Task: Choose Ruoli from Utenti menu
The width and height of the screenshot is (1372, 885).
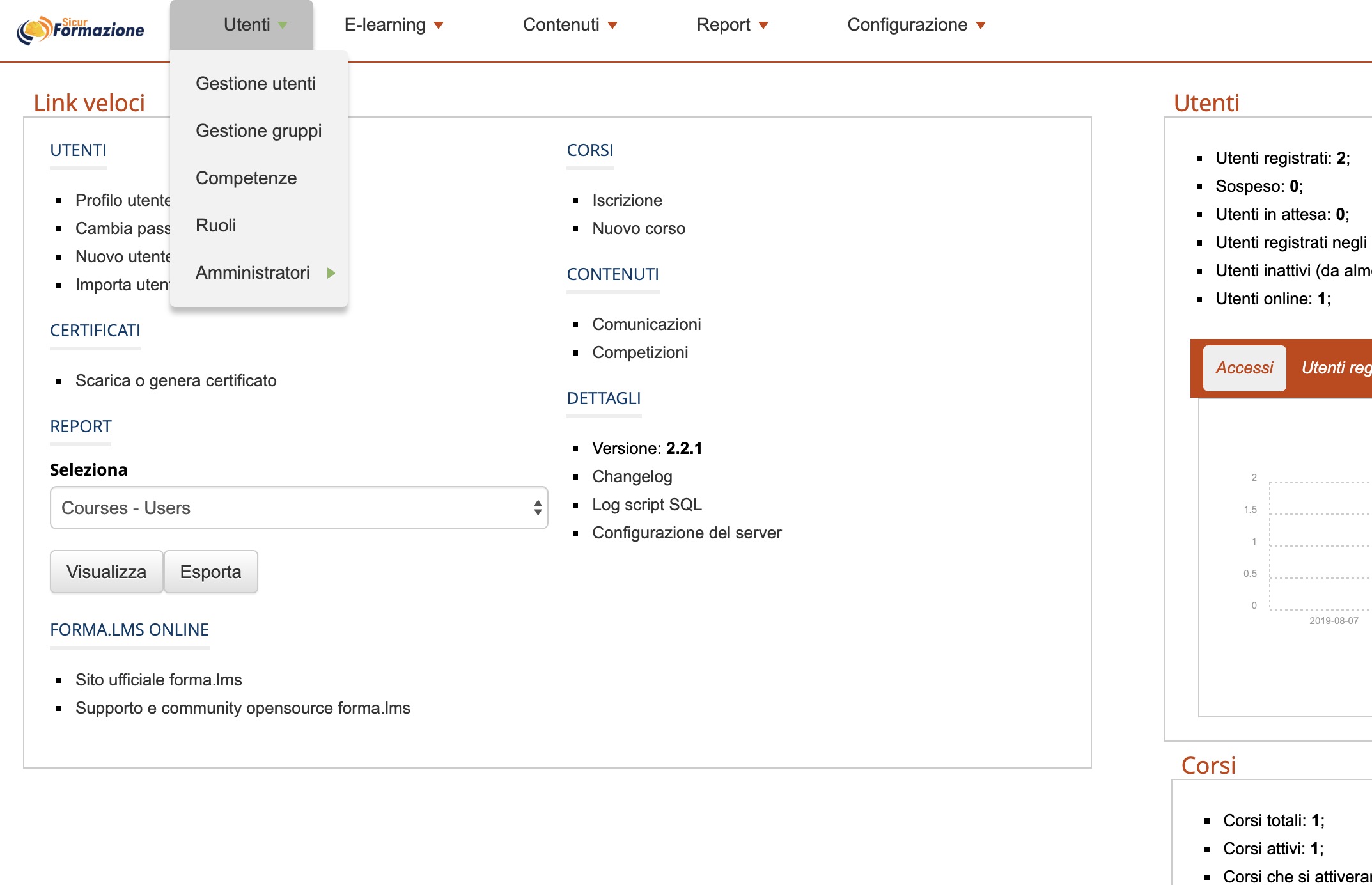Action: click(x=215, y=226)
